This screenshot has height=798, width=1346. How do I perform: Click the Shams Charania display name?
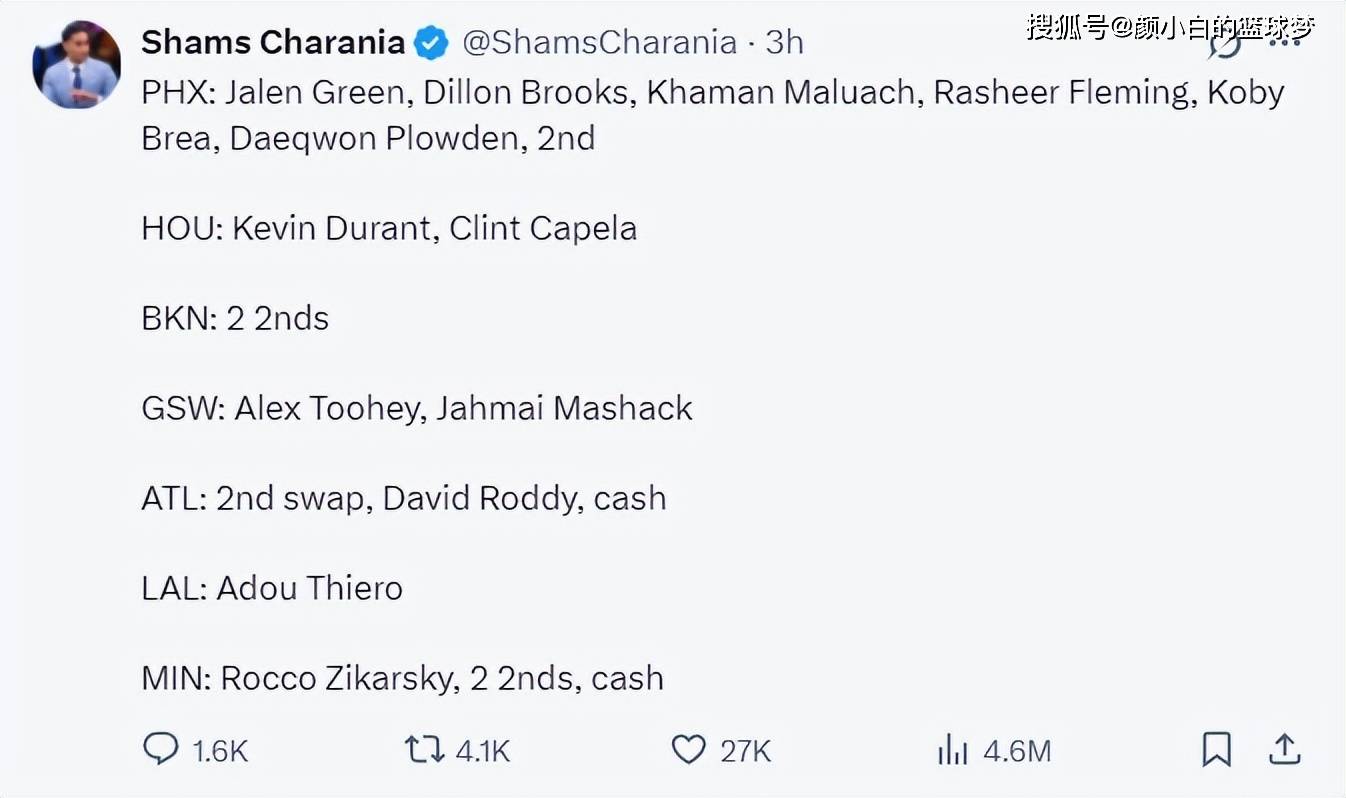coord(272,42)
